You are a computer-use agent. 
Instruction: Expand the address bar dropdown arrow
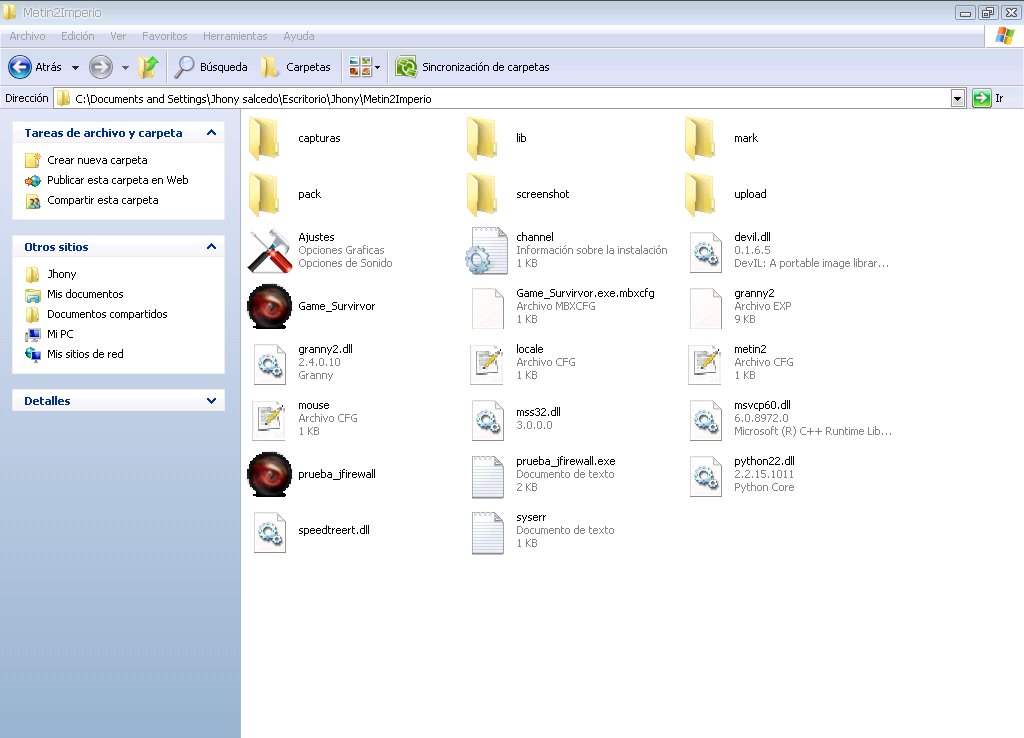(x=957, y=99)
